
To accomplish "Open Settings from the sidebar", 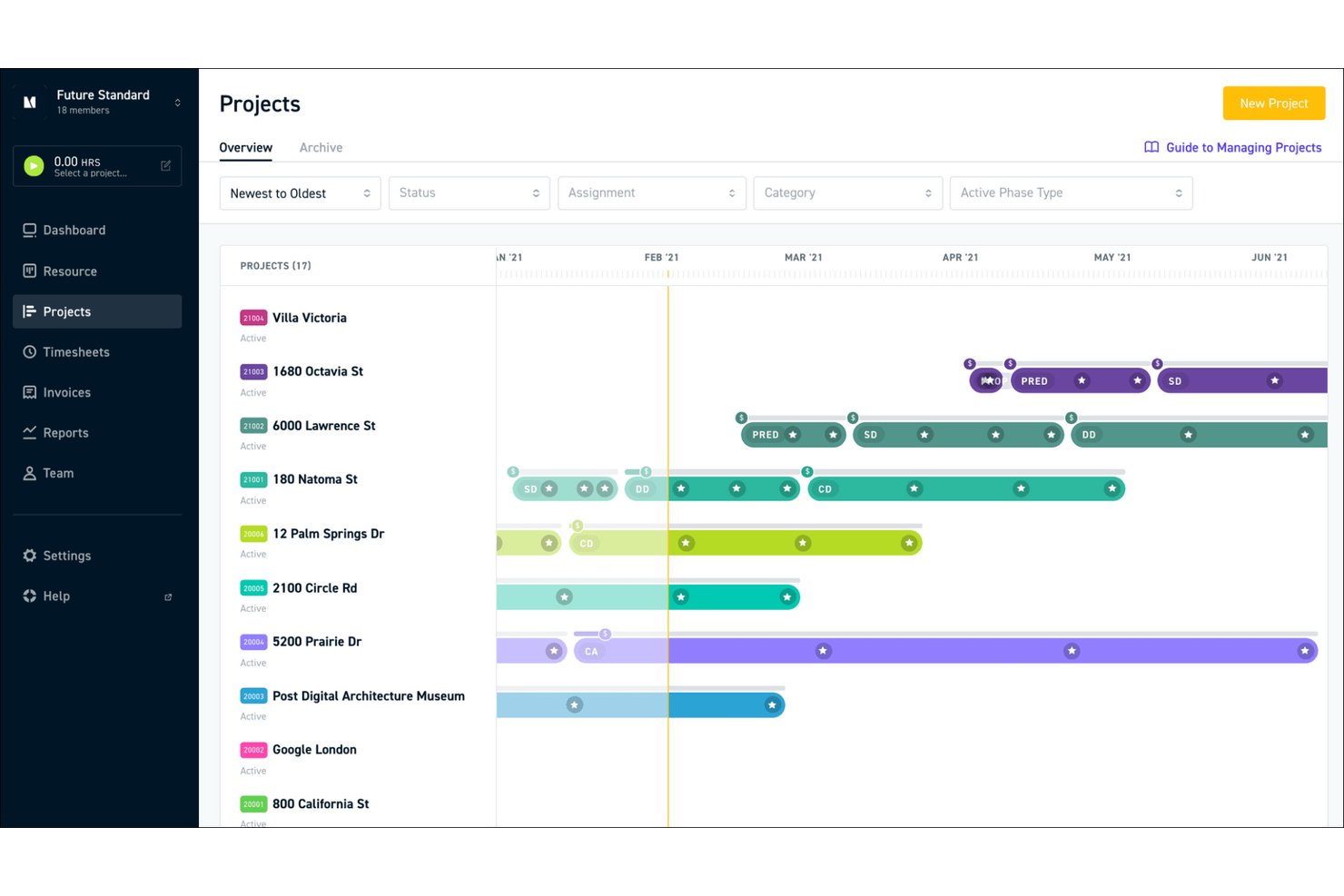I will 97,556.
